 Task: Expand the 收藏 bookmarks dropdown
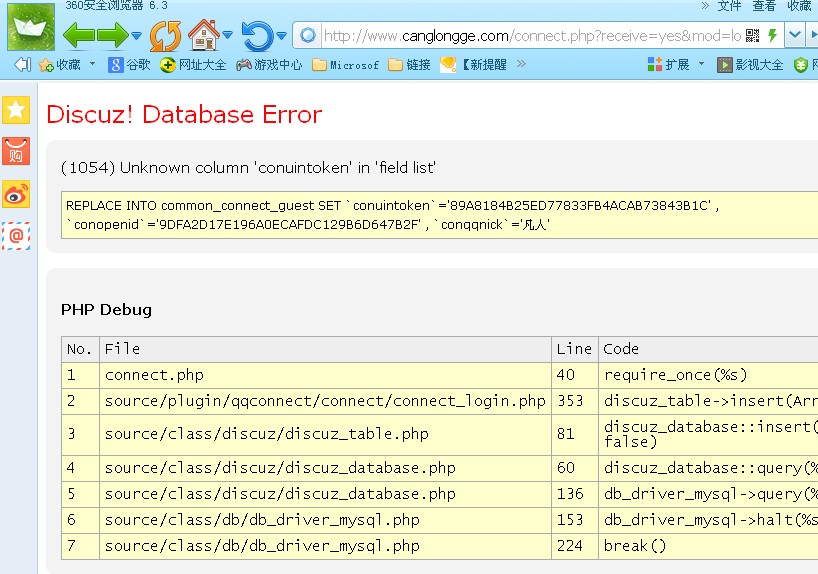coord(93,65)
